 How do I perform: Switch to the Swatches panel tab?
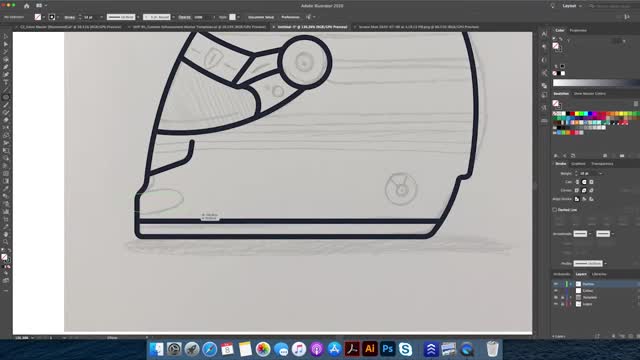(x=561, y=94)
